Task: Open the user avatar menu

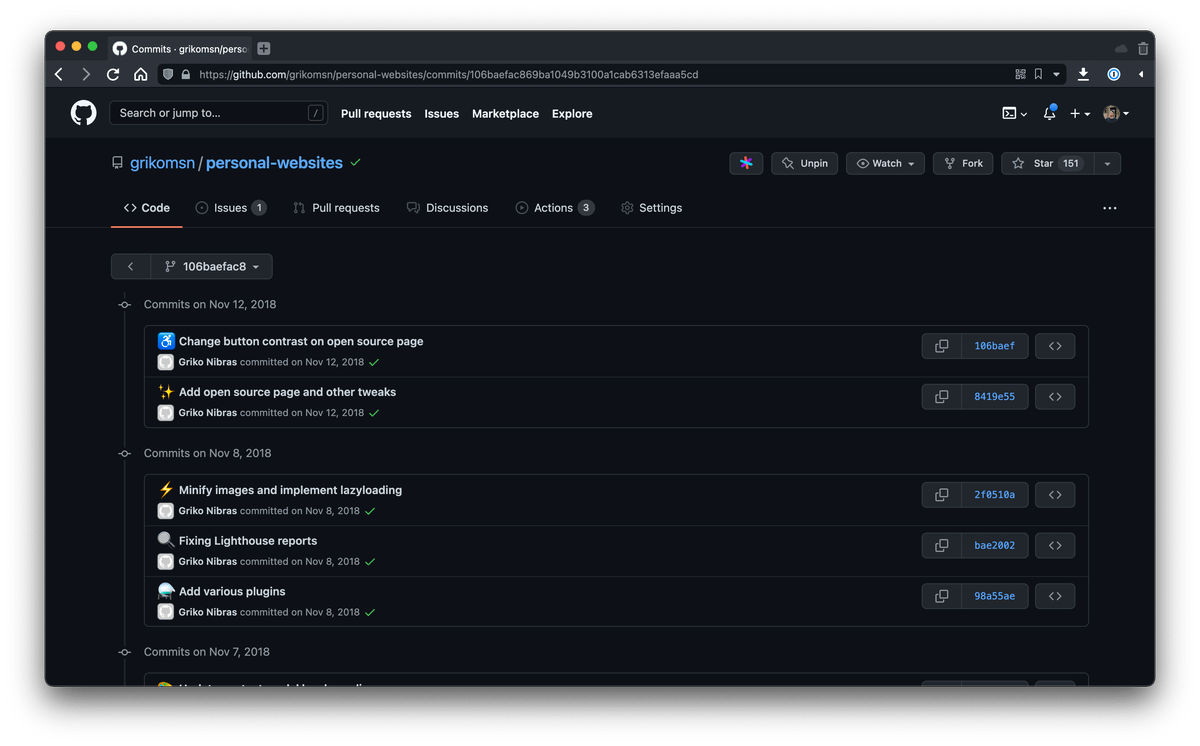Action: (x=1116, y=113)
